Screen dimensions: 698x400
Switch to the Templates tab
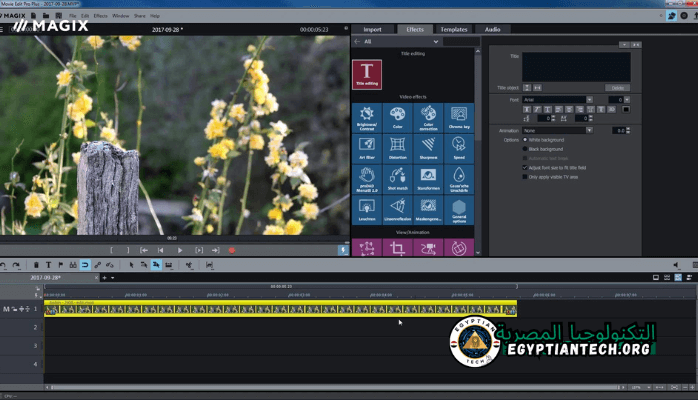click(x=454, y=29)
